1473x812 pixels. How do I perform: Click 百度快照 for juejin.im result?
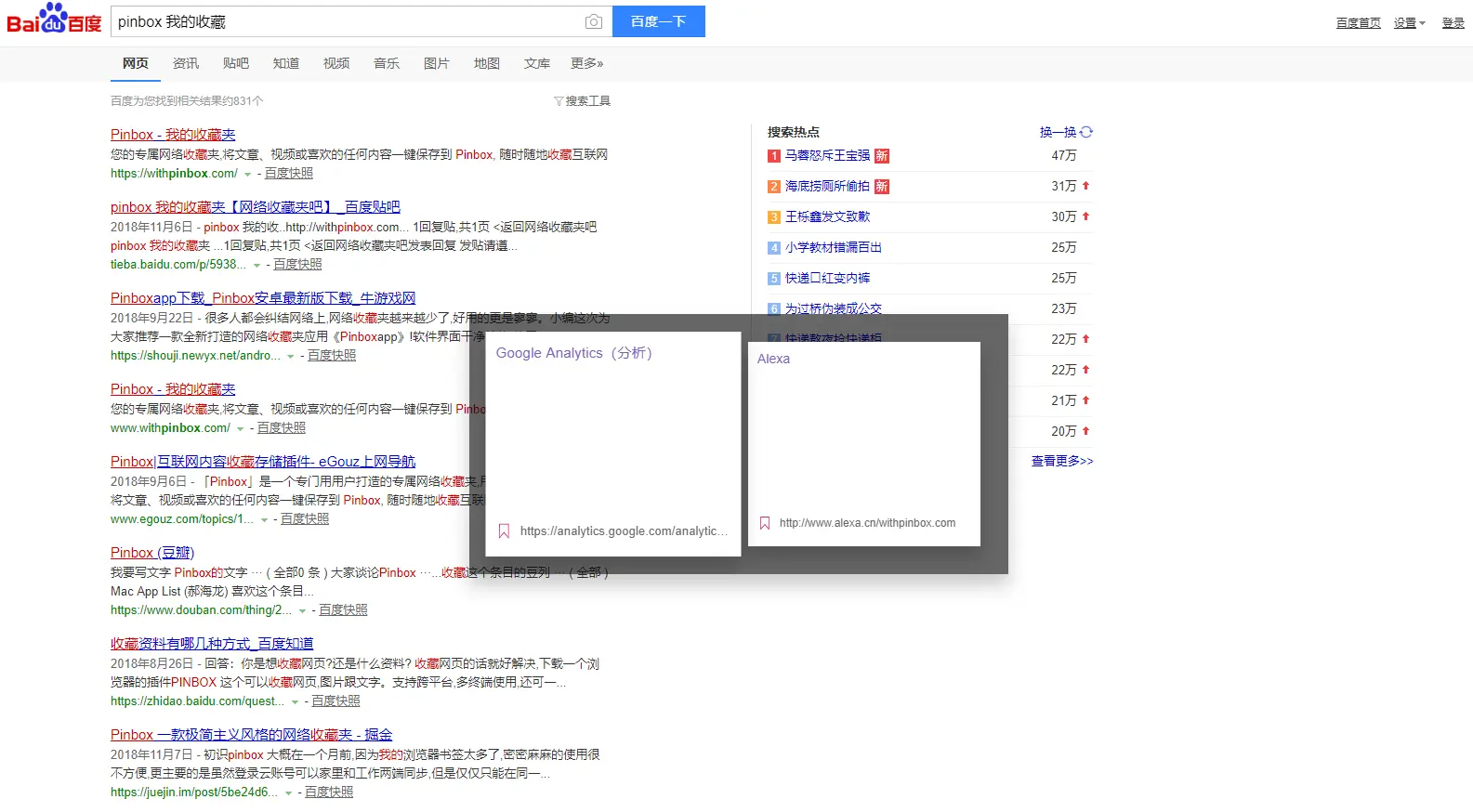tap(329, 792)
